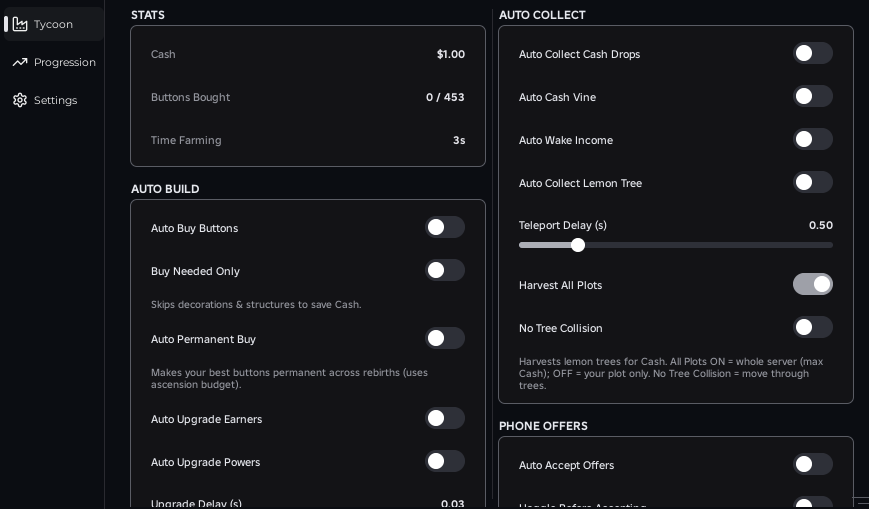This screenshot has width=869, height=509.
Task: Click the Tycoon factory icon
Action: [x=20, y=24]
